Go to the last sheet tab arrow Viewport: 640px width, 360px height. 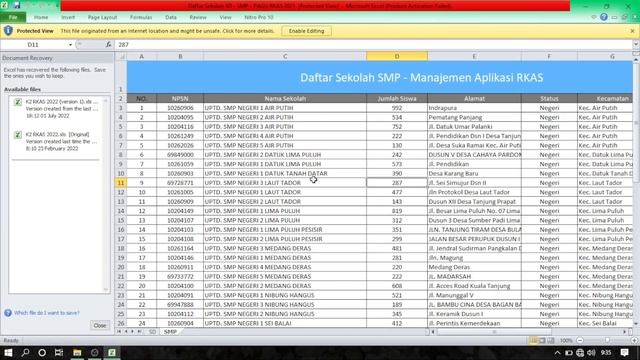(x=139, y=332)
